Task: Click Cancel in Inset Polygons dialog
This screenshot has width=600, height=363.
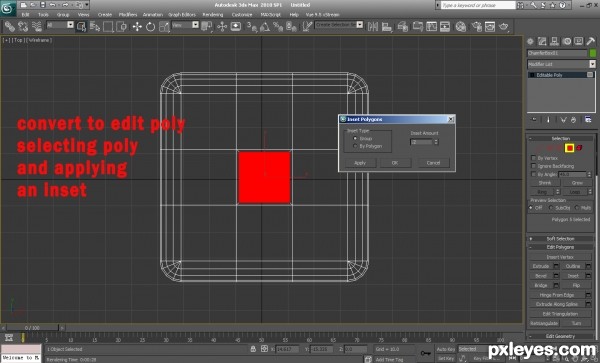Action: click(433, 163)
